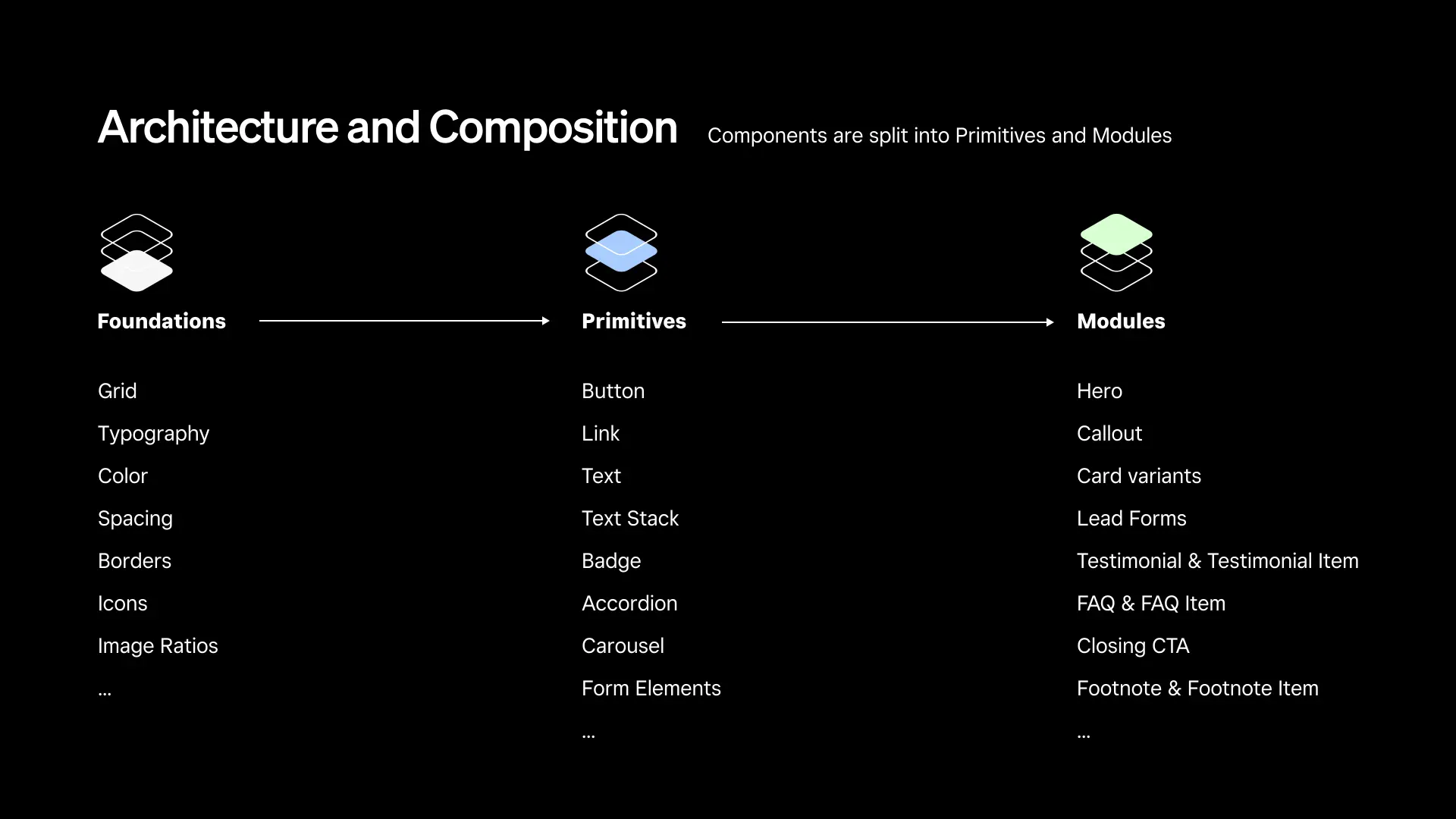Click the arrow from Primitives to Modules

pos(887,322)
